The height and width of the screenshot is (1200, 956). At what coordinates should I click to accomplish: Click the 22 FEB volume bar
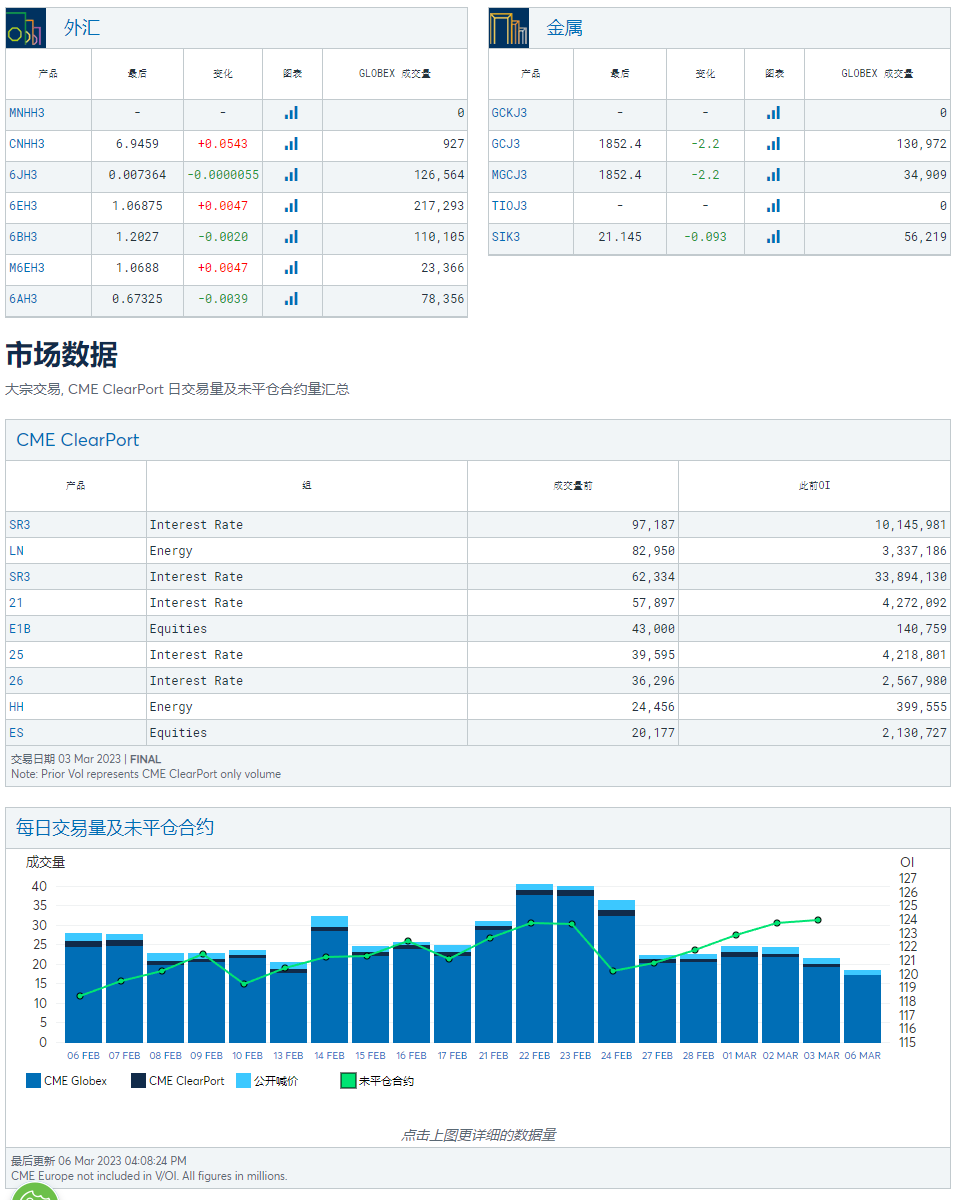[x=534, y=963]
